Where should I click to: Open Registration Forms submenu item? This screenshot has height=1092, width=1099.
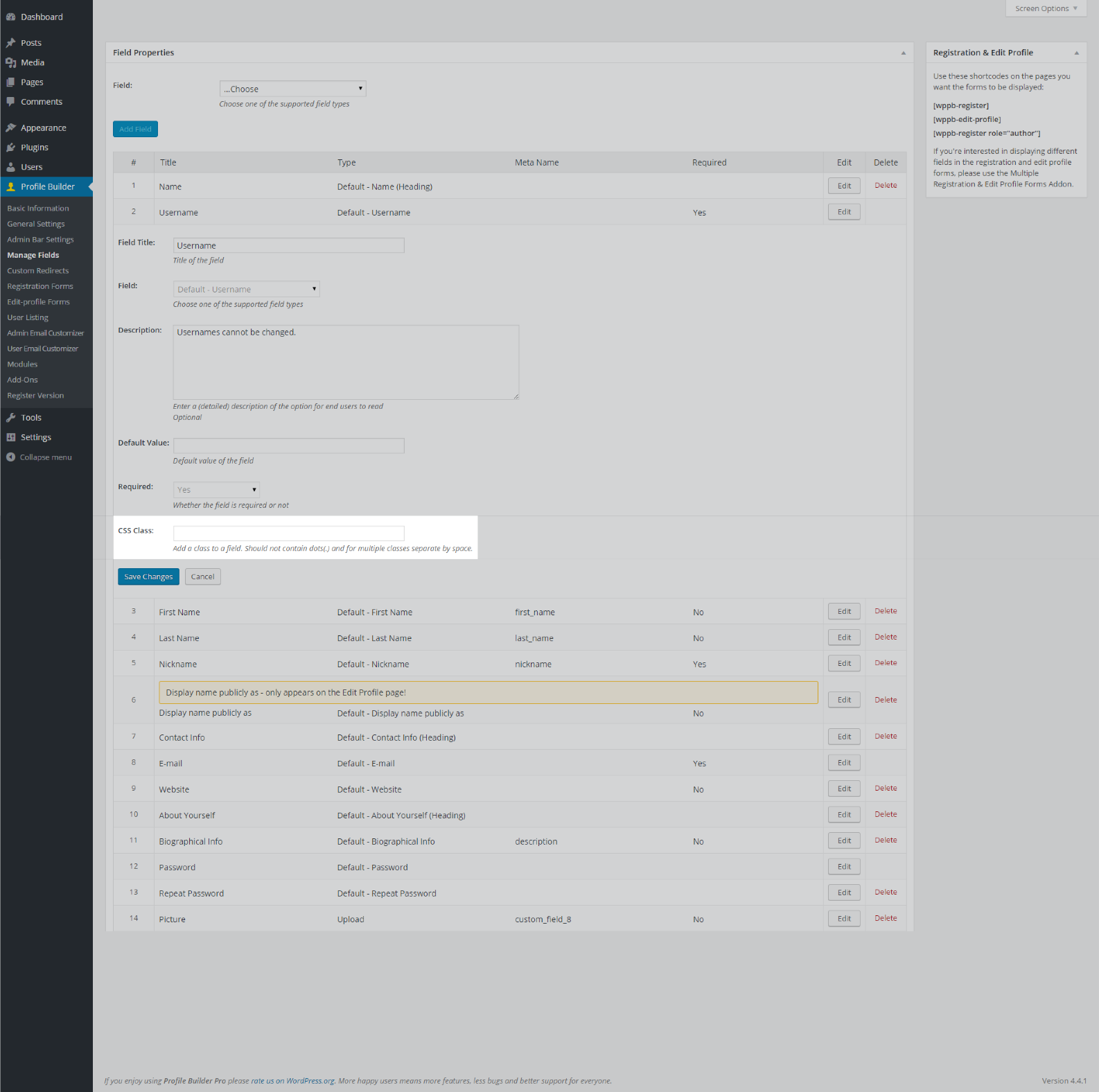click(40, 286)
